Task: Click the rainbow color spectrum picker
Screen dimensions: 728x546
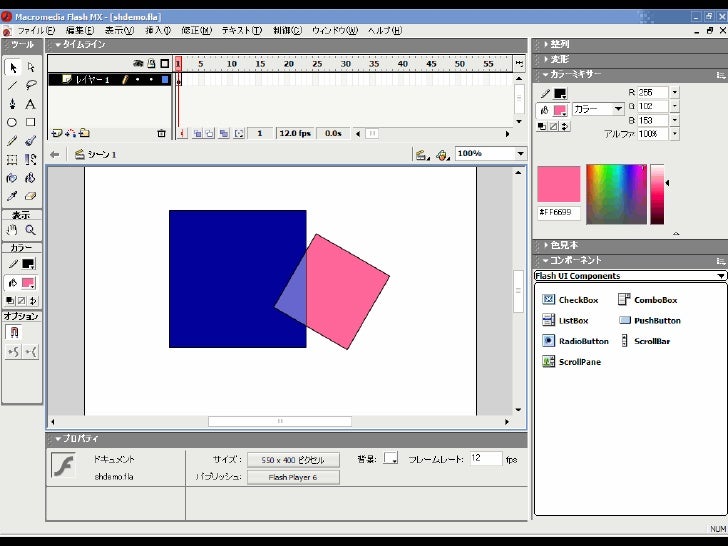Action: (616, 195)
